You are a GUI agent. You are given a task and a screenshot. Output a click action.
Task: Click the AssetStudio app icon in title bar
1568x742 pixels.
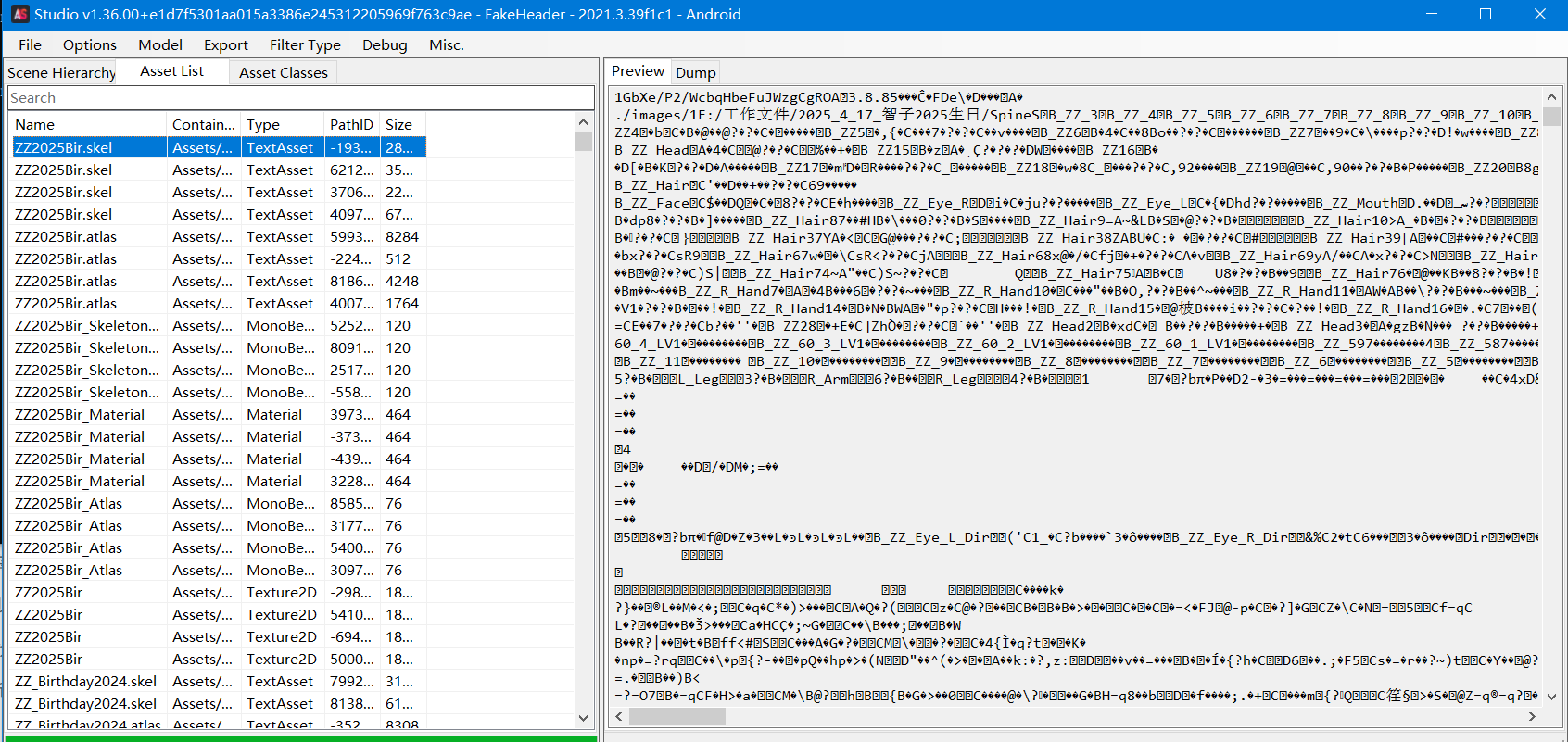pos(19,14)
